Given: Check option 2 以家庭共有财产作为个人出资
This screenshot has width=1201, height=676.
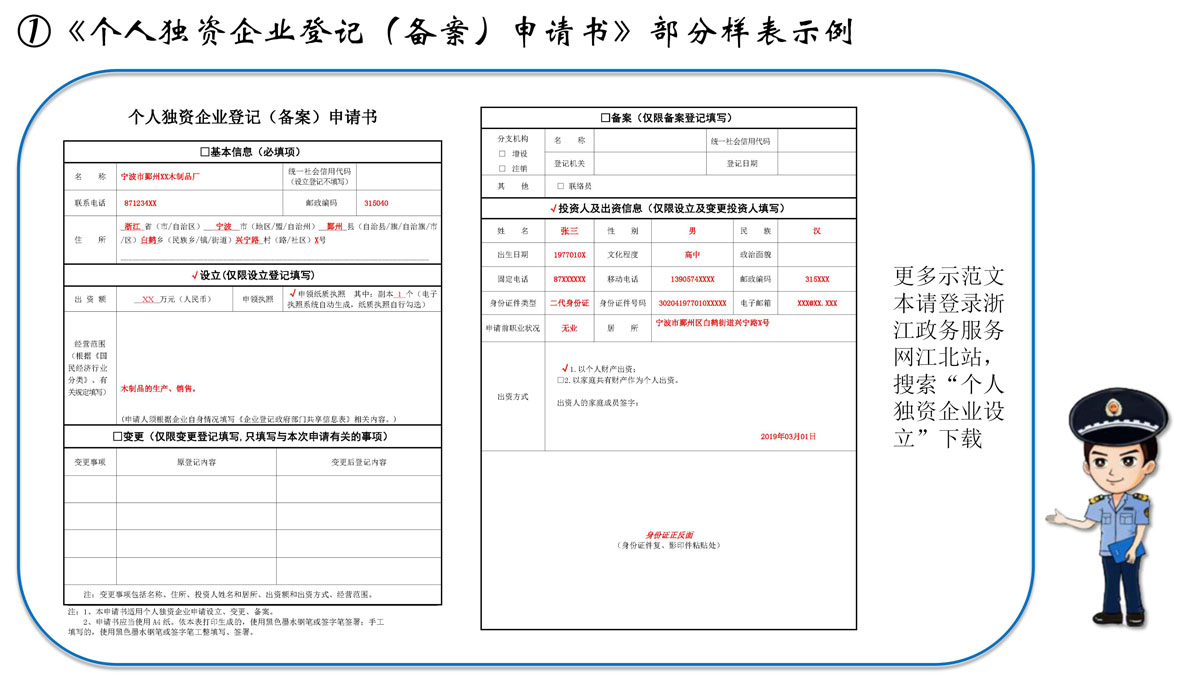Looking at the screenshot, I should pyautogui.click(x=560, y=381).
